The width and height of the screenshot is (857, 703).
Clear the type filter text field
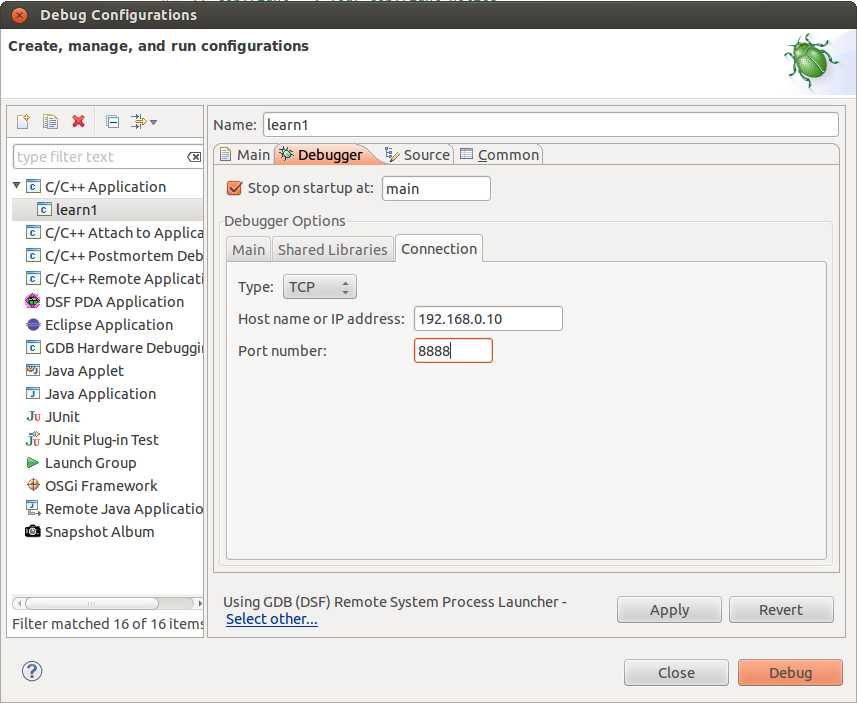click(194, 157)
